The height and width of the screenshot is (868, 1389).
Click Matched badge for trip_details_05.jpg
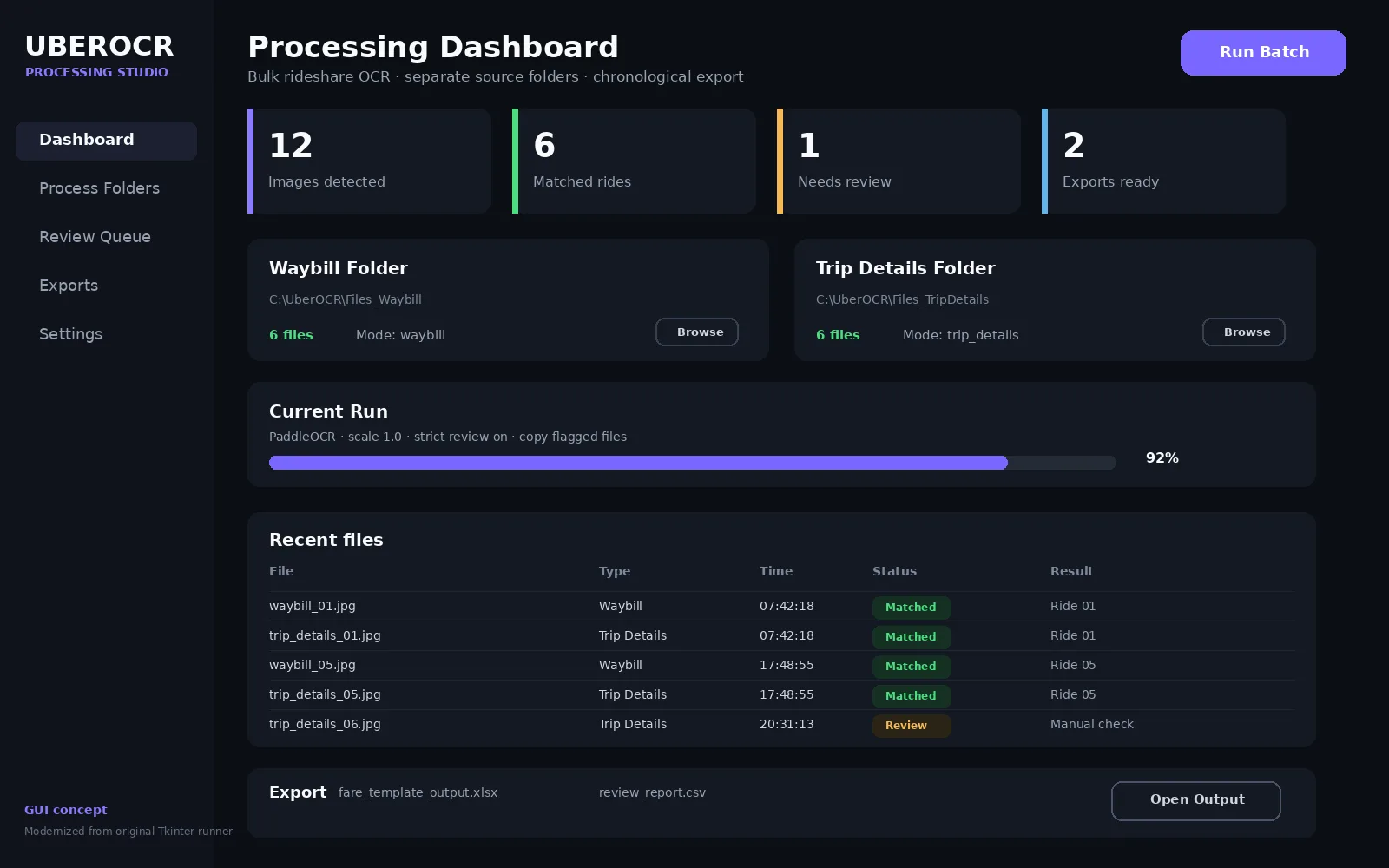pos(912,696)
